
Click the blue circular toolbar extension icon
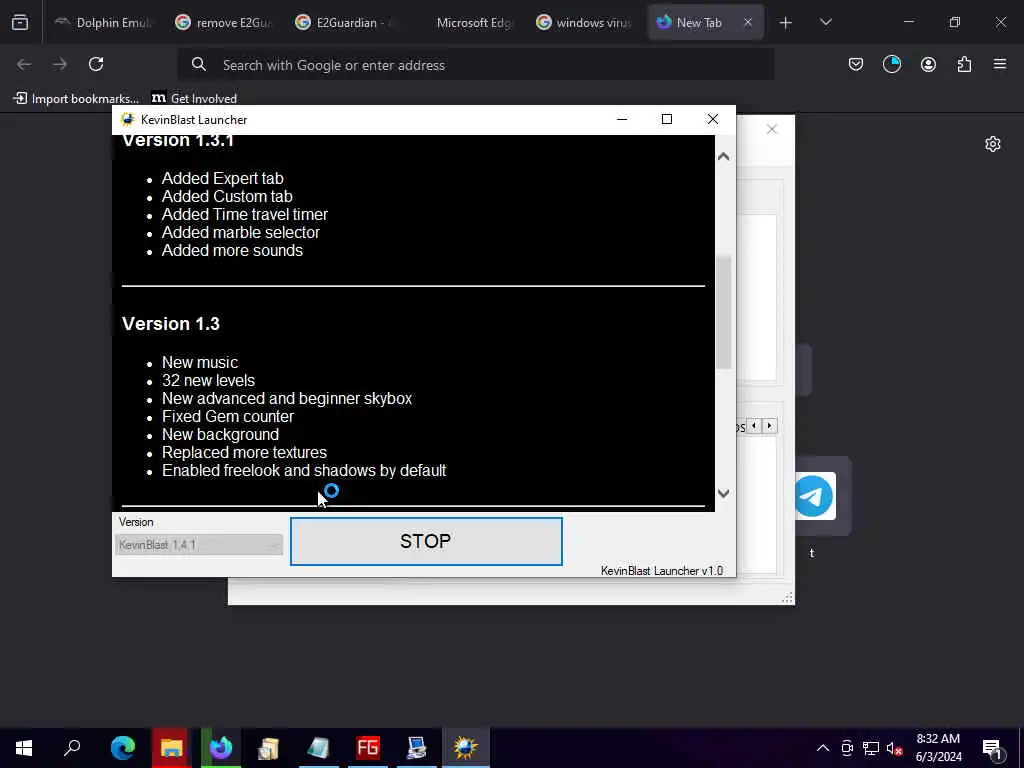point(891,64)
